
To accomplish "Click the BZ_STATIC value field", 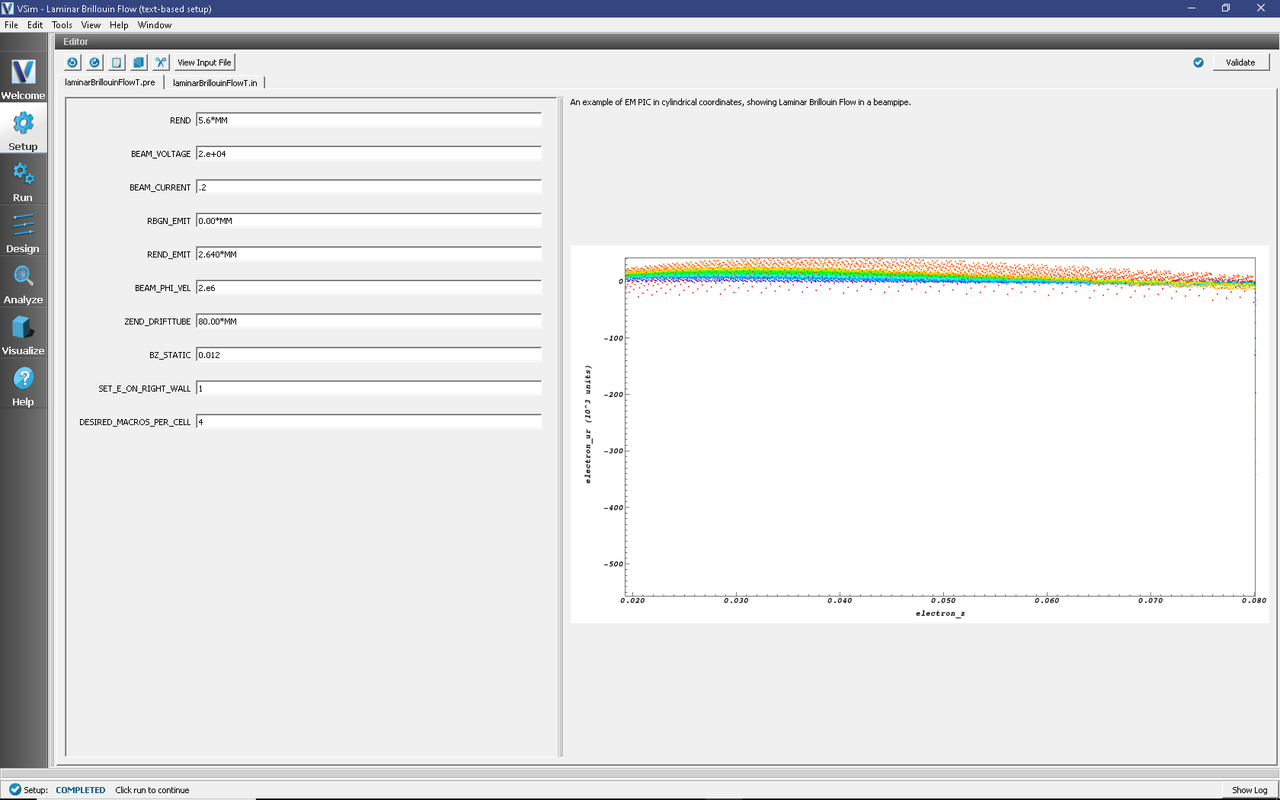I will pos(368,355).
